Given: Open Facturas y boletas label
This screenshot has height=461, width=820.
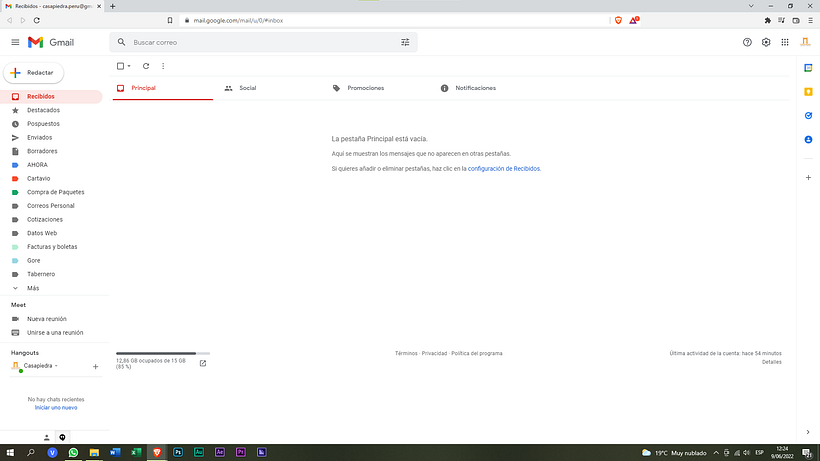Looking at the screenshot, I should click(x=51, y=247).
